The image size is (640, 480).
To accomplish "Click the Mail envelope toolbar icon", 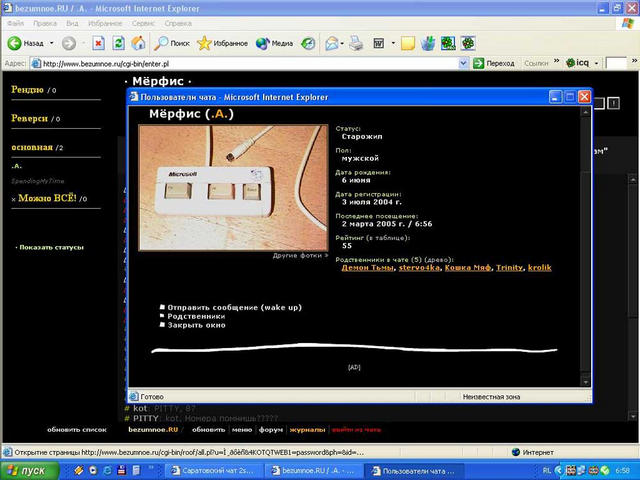I will pyautogui.click(x=330, y=43).
